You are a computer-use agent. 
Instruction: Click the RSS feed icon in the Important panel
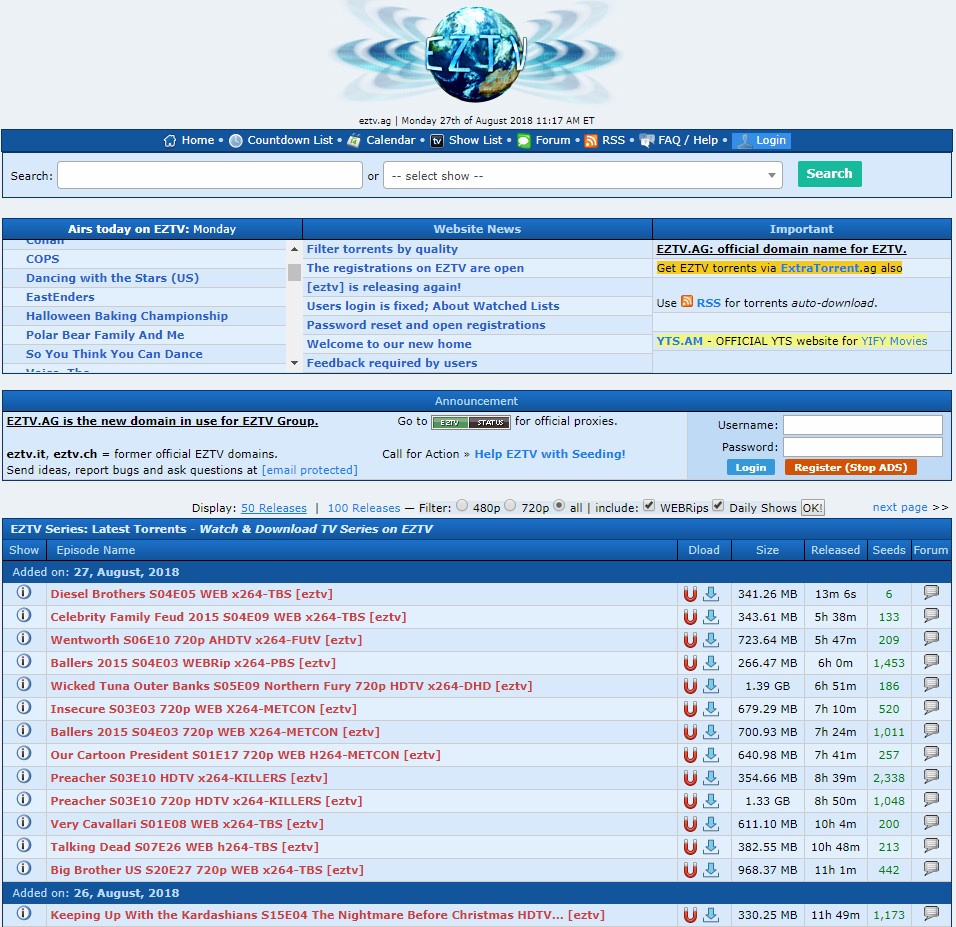[687, 302]
